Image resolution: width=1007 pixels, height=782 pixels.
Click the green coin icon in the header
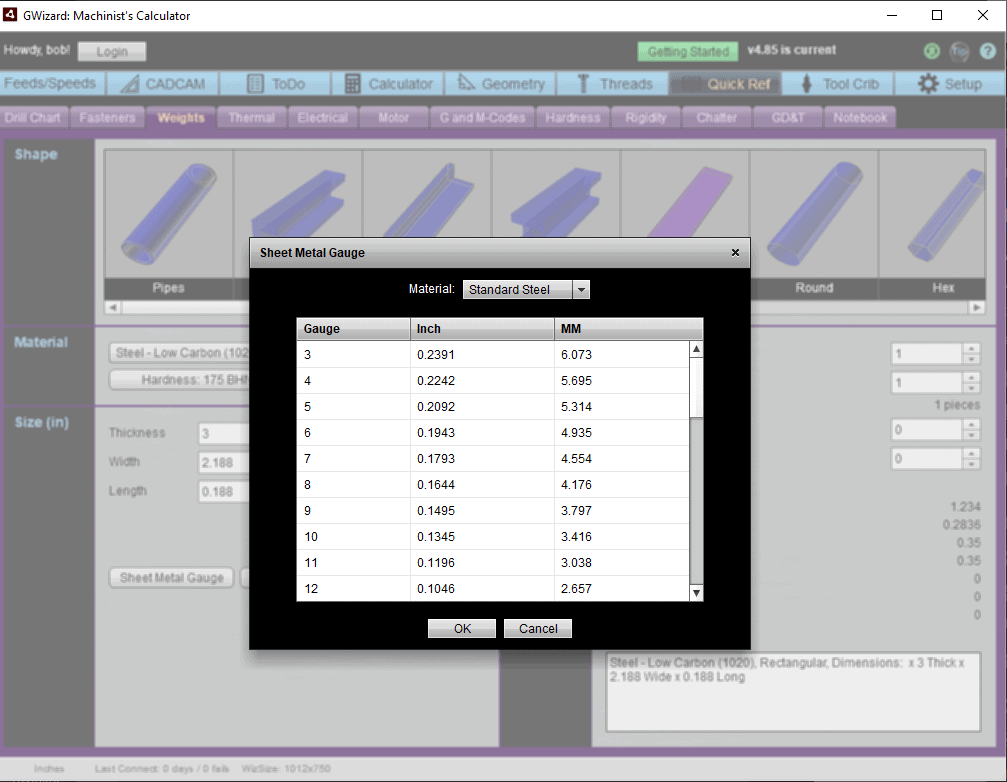click(930, 50)
